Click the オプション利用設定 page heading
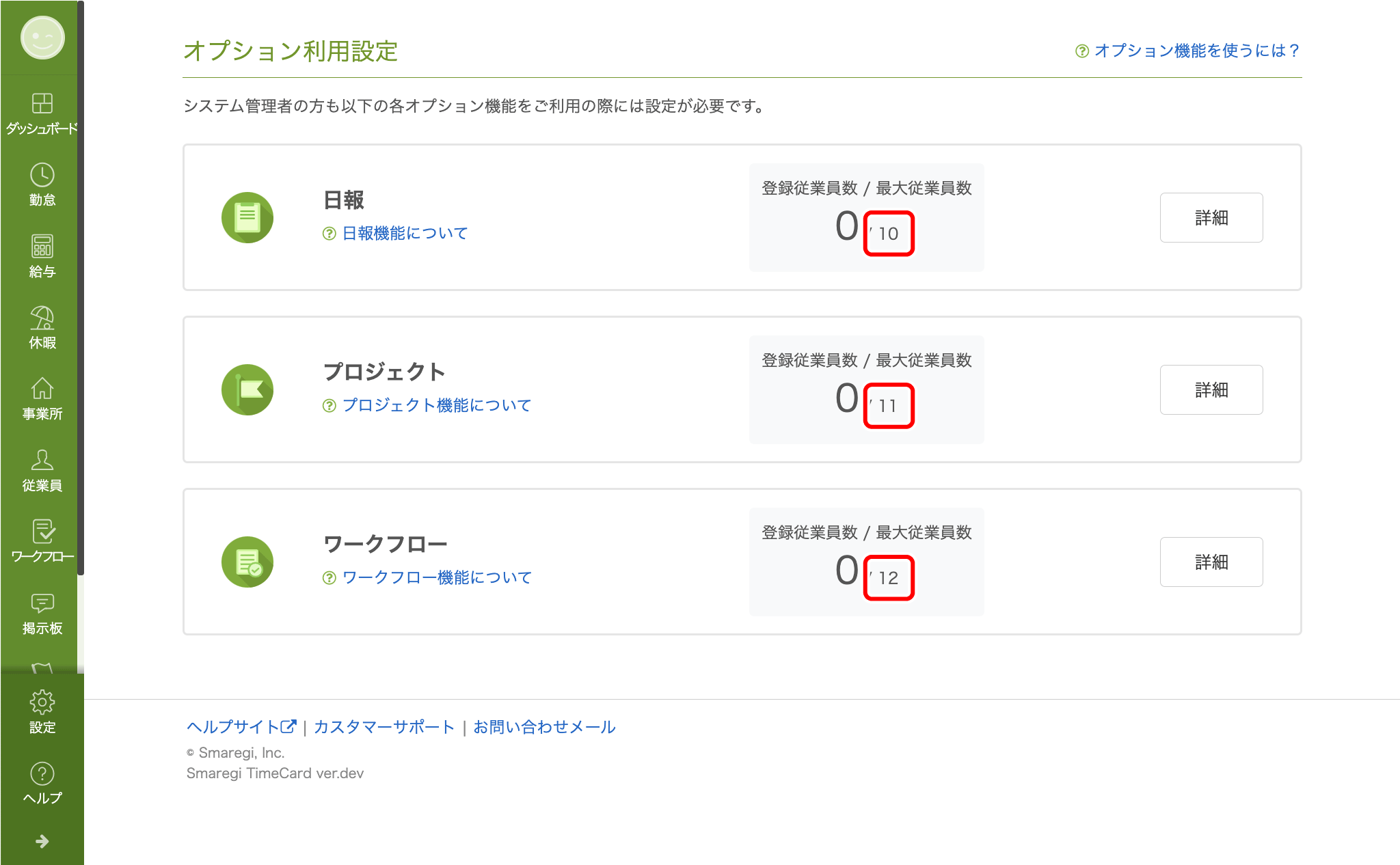 tap(291, 51)
